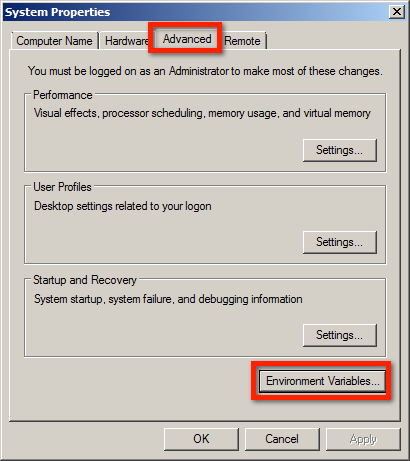Click the greyed-out Apply button
Screen dimensions: 410x461
click(x=363, y=439)
